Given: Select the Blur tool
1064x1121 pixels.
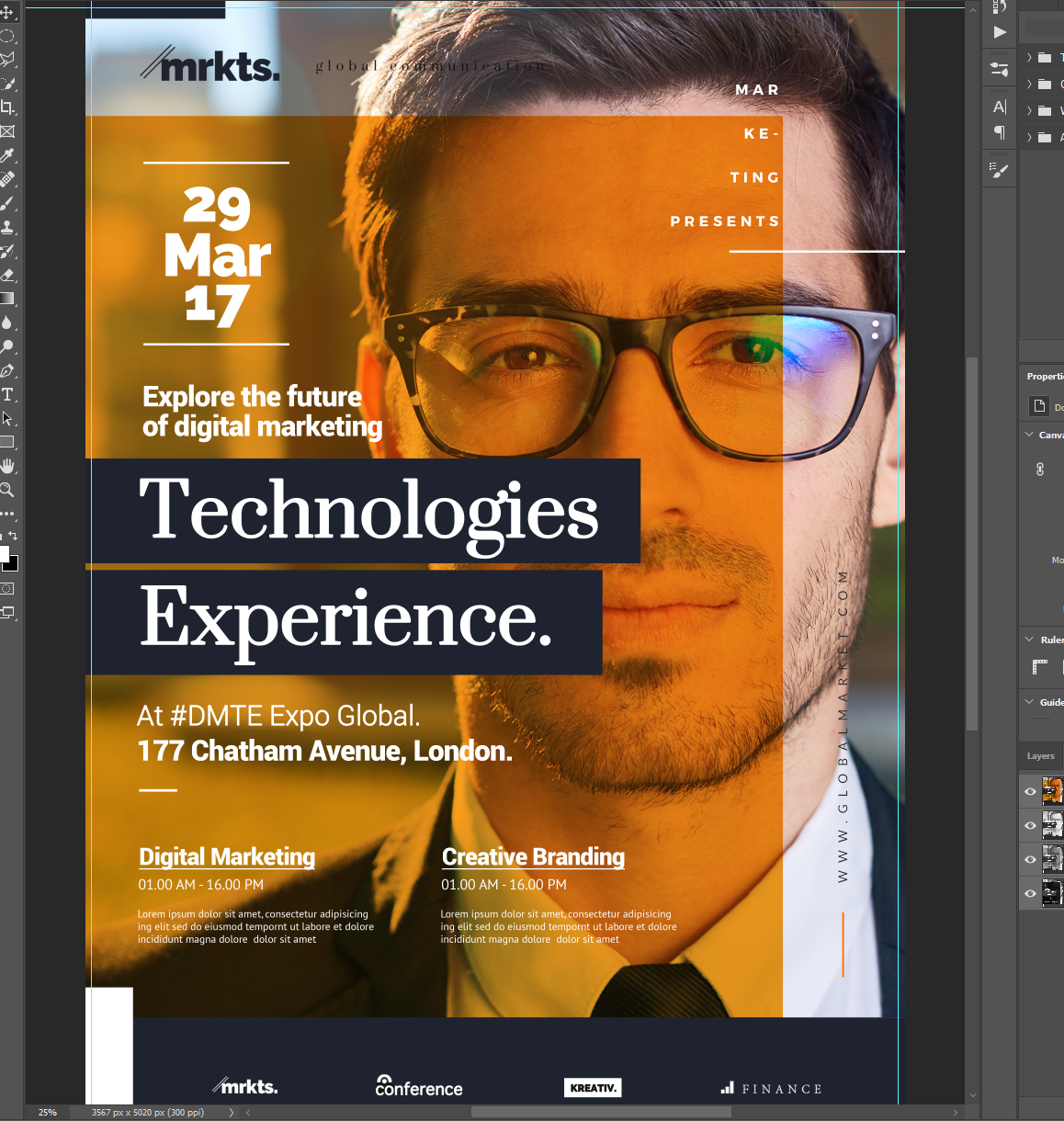Looking at the screenshot, I should tap(7, 323).
